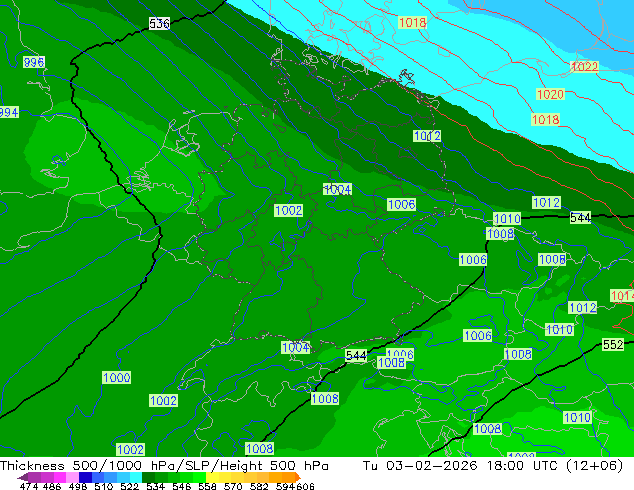Screen dimensions: 634x490
Task: Select the red 1018 label below 1020
Action: pyautogui.click(x=545, y=120)
